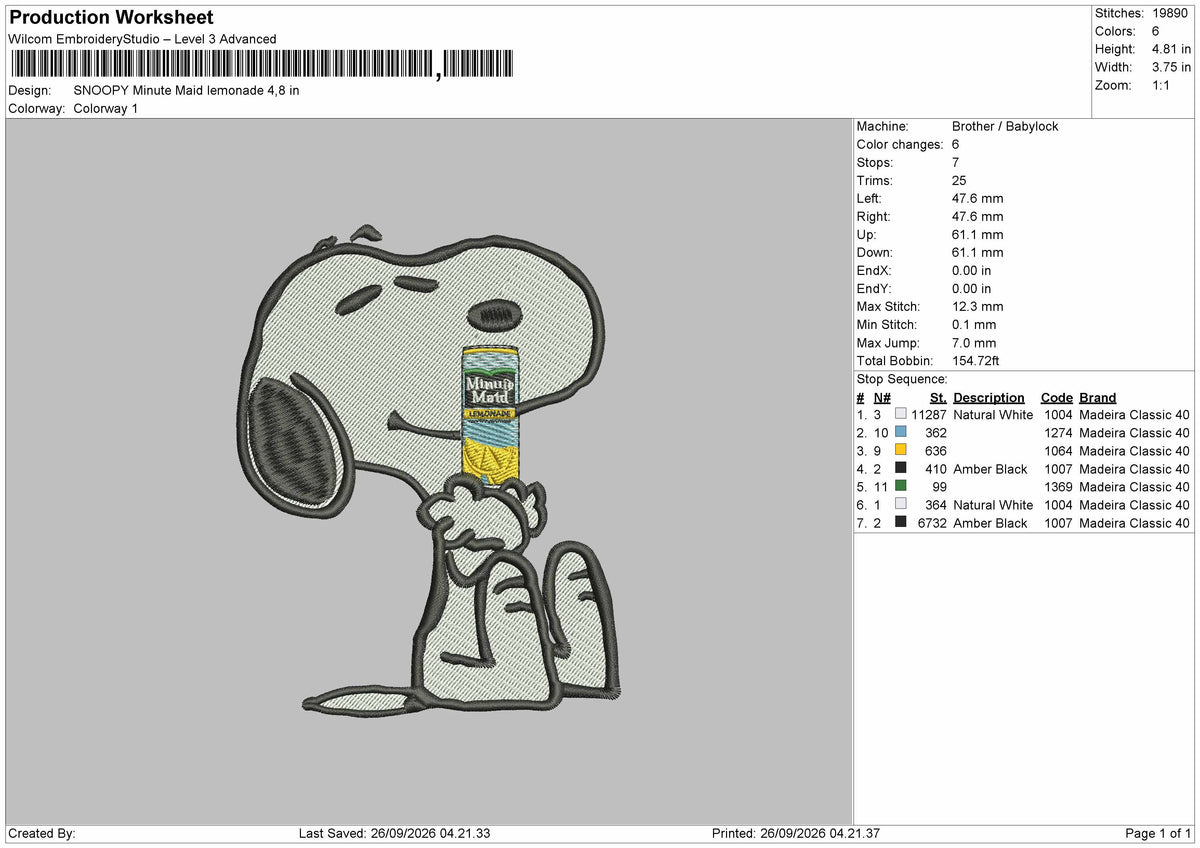The image size is (1200, 848).
Task: Click the stitch count '99' in row 5
Action: click(940, 486)
